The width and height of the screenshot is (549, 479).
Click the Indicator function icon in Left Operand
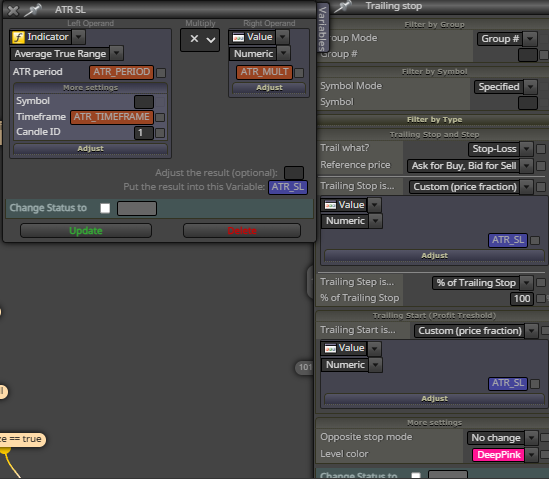(18, 37)
